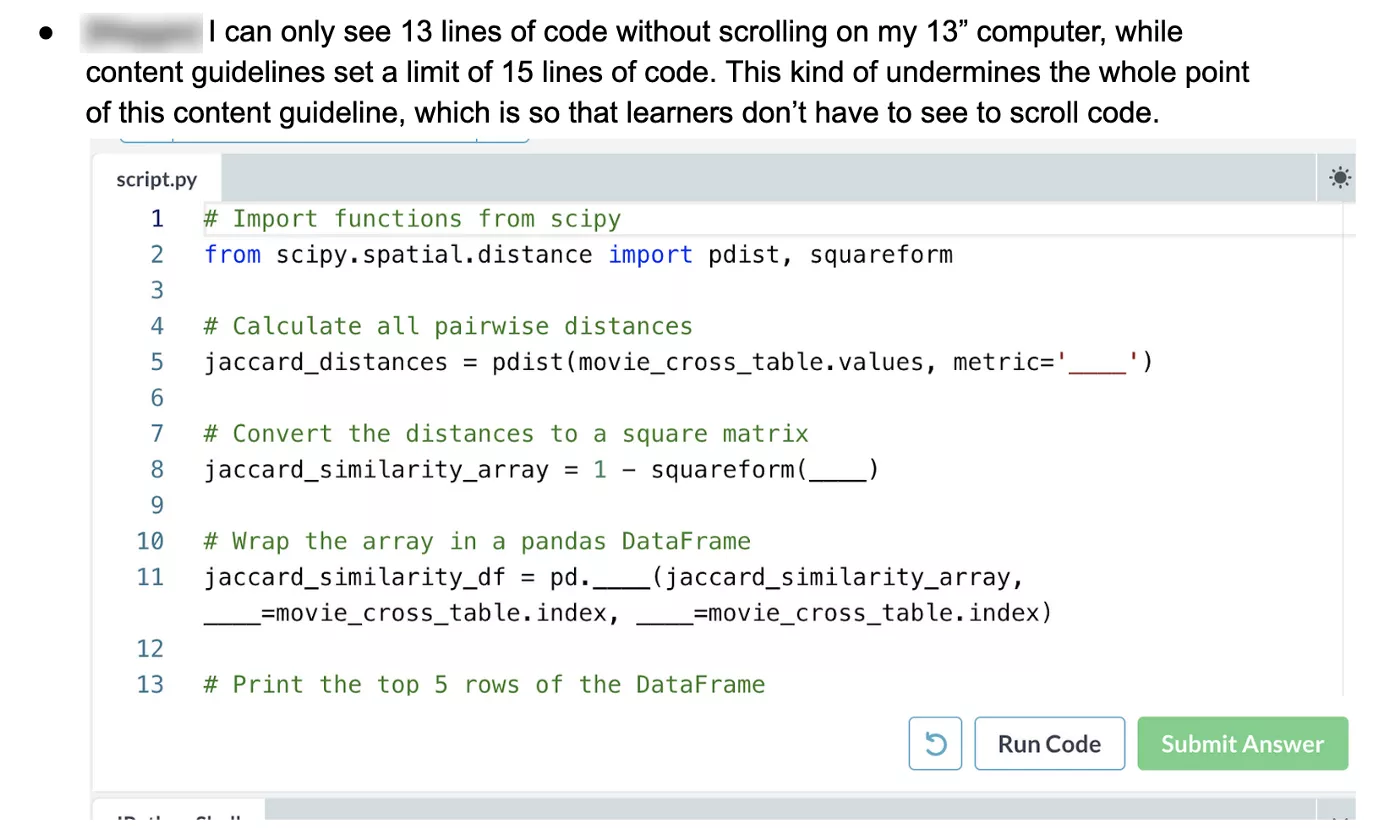Viewport: 1400px width, 828px height.
Task: Click 'movie_cross_table.values' on line 5
Action: pos(751,362)
